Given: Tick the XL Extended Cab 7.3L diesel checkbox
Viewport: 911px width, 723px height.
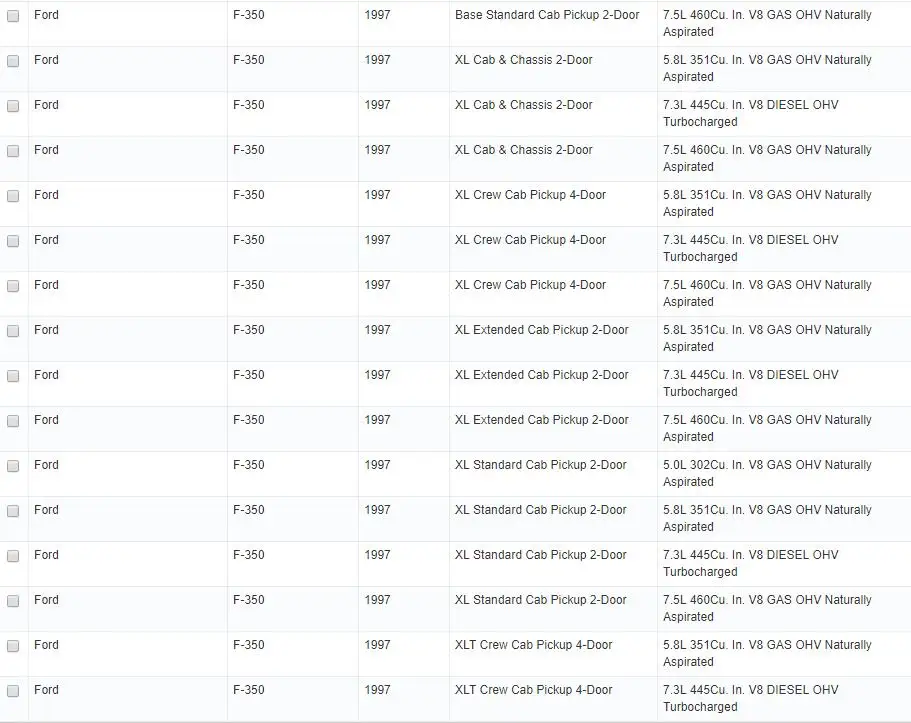Looking at the screenshot, I should (13, 376).
